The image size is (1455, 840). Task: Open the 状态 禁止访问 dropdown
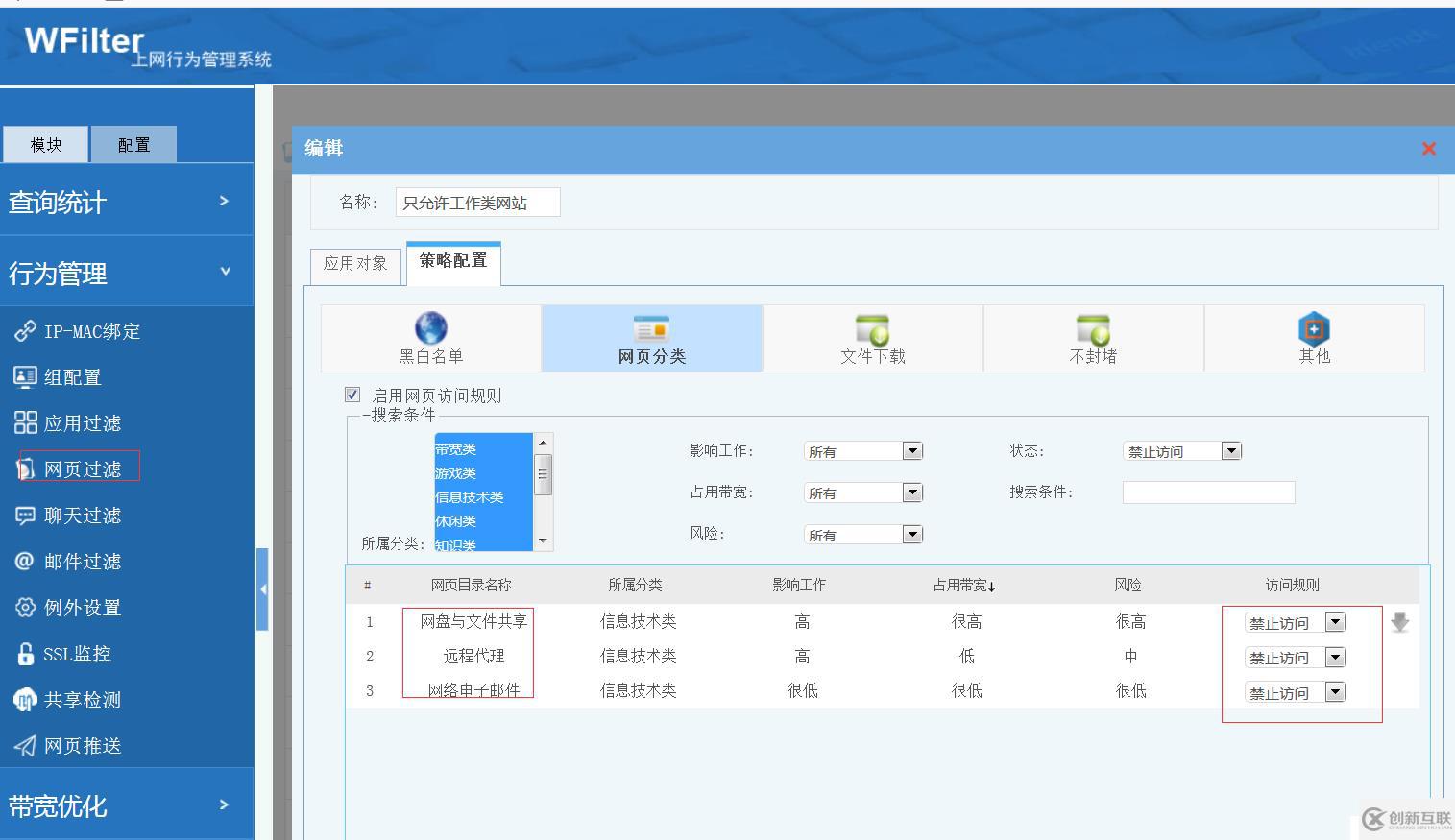(x=1182, y=451)
